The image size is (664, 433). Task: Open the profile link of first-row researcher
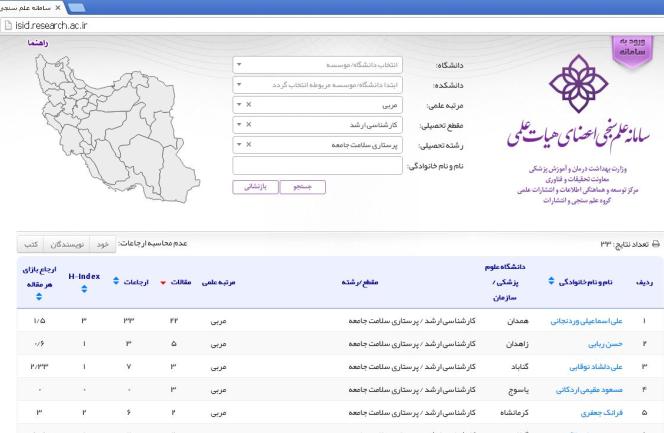pyautogui.click(x=587, y=321)
